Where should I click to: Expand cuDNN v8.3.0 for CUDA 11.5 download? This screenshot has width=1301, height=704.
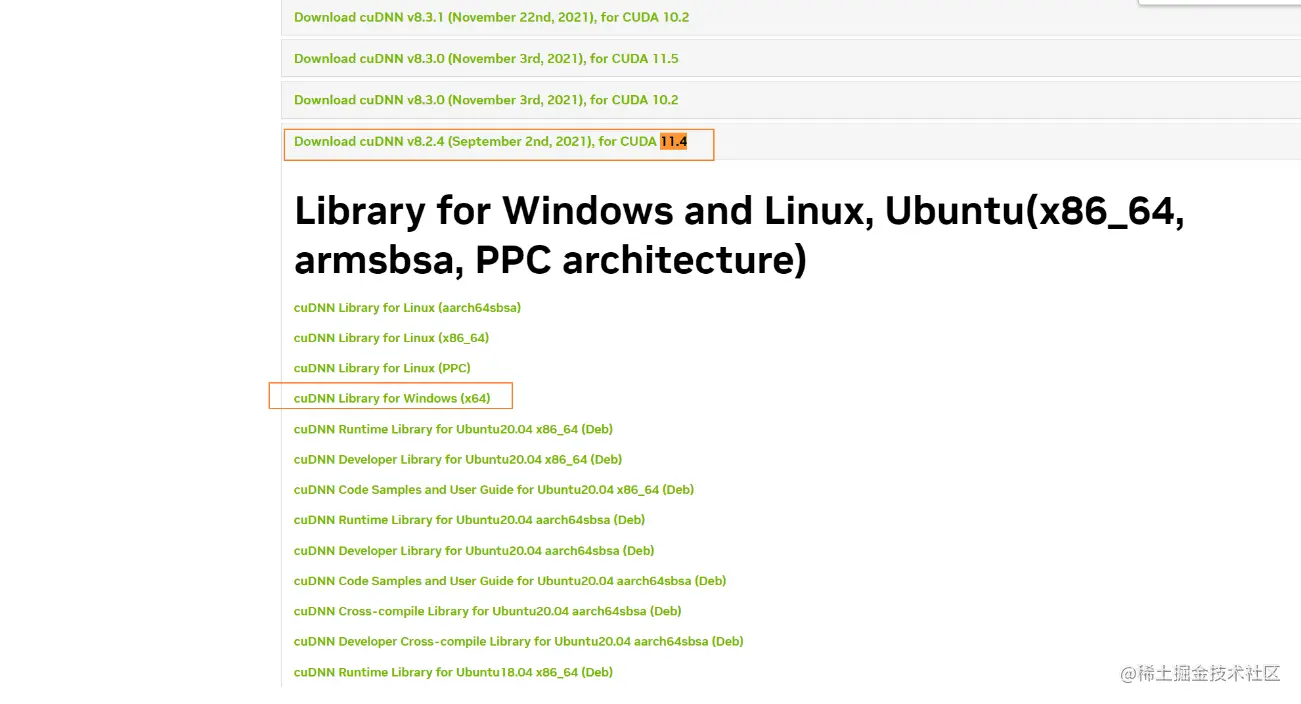pyautogui.click(x=486, y=59)
